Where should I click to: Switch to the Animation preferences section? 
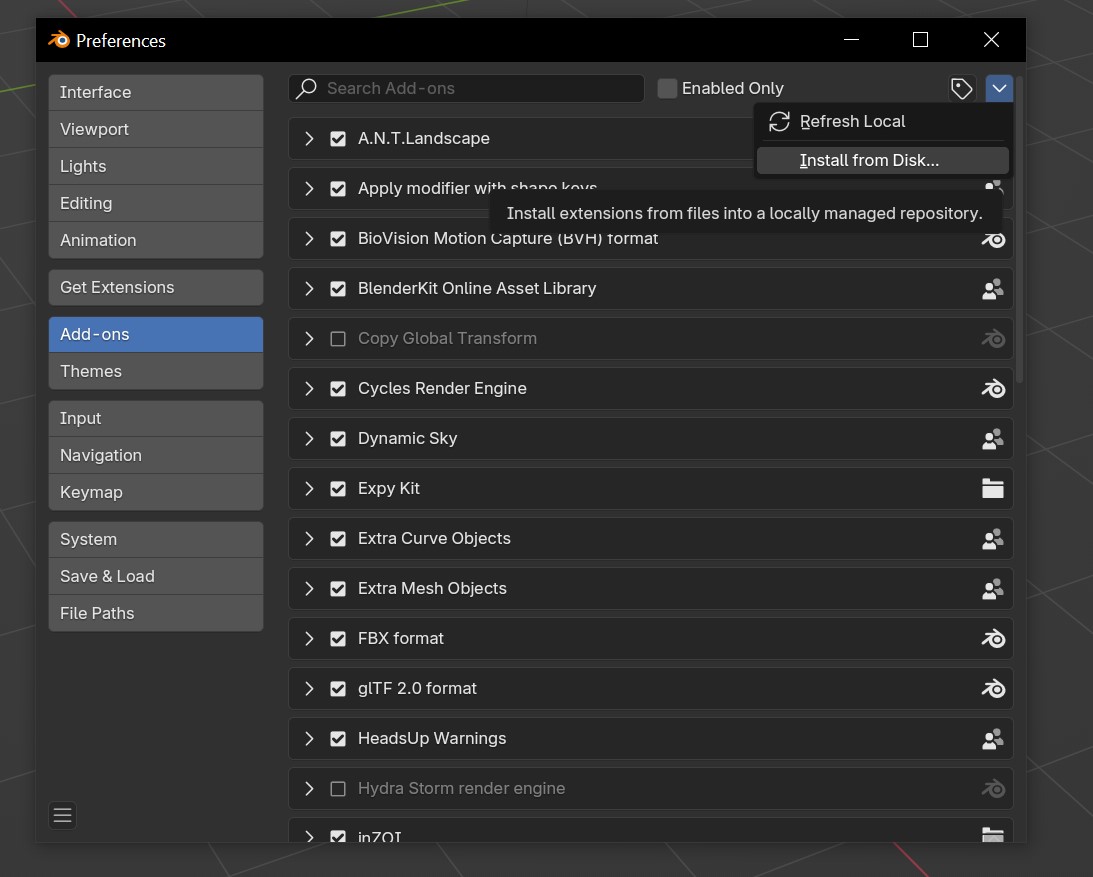coord(156,241)
